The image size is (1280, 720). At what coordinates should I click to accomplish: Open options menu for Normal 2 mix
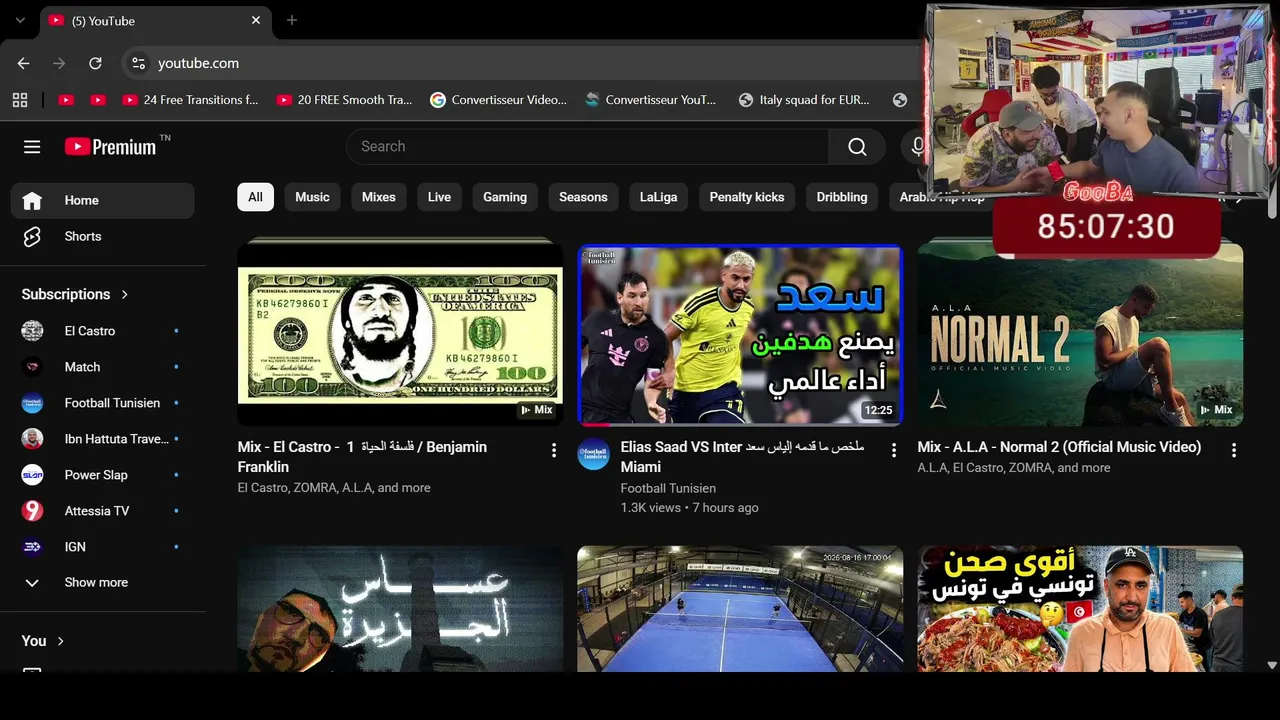point(1234,451)
